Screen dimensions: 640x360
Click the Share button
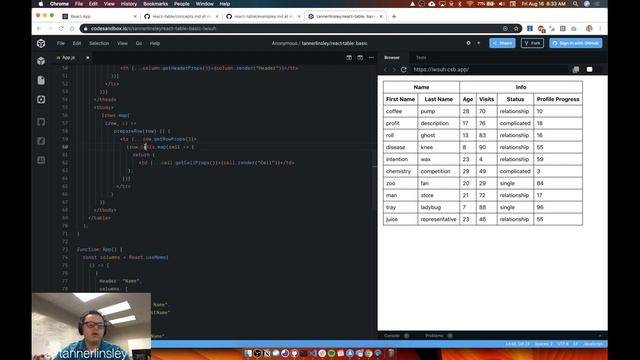click(x=502, y=43)
